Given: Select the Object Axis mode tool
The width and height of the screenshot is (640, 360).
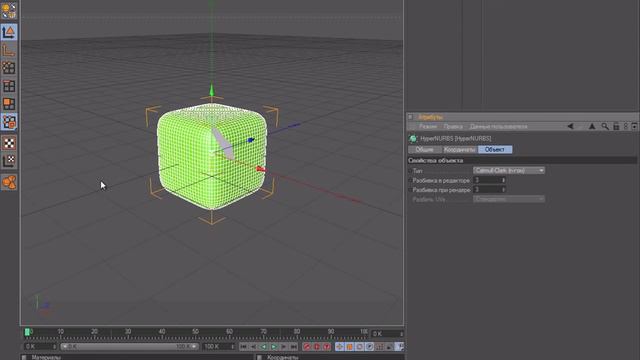Looking at the screenshot, I should (9, 50).
